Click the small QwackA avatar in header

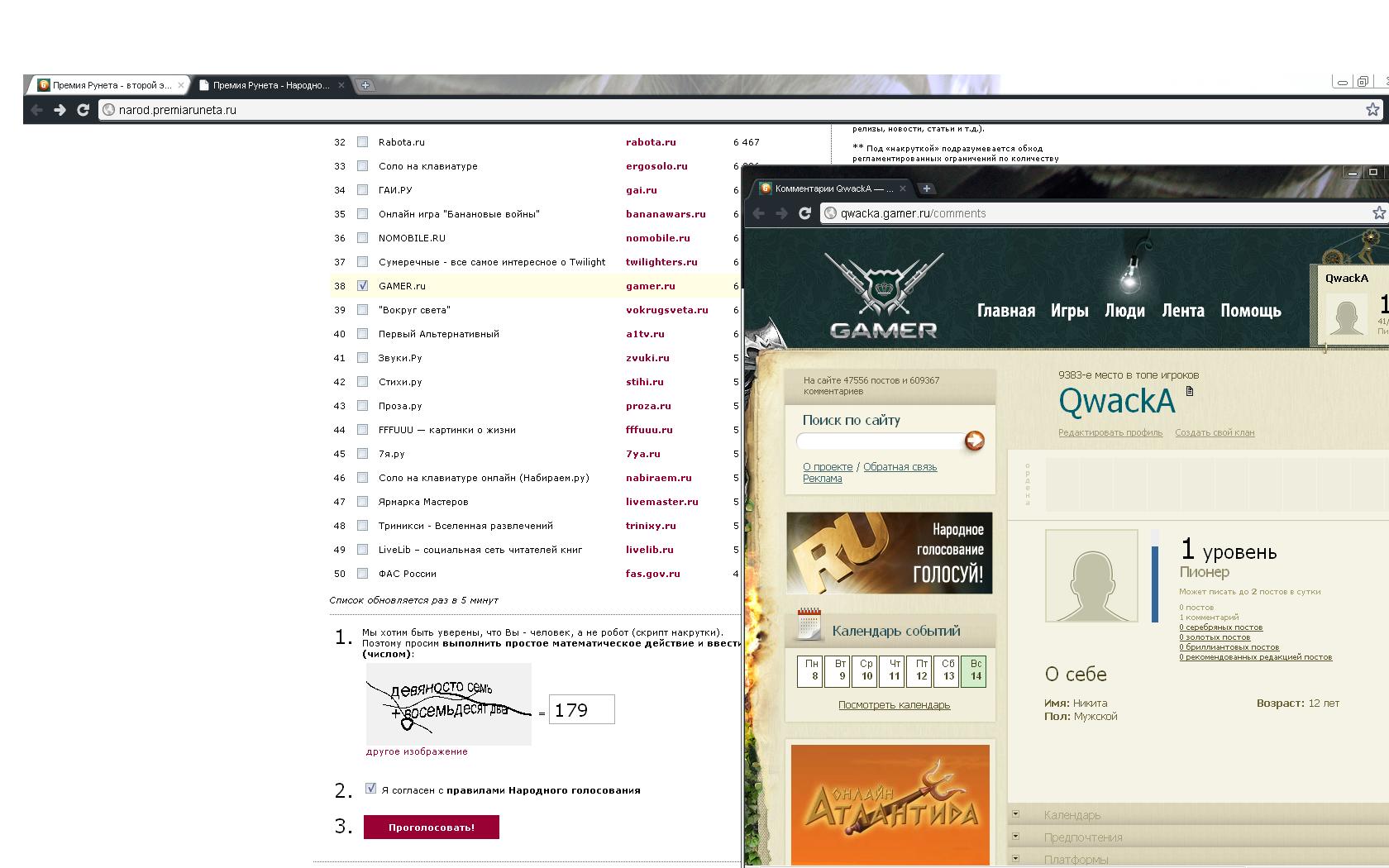pyautogui.click(x=1346, y=317)
